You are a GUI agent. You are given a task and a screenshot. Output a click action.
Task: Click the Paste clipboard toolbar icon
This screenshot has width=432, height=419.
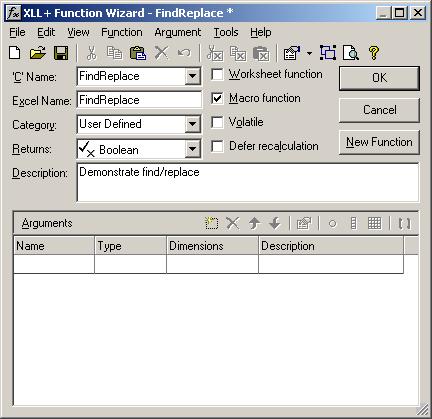(x=138, y=53)
